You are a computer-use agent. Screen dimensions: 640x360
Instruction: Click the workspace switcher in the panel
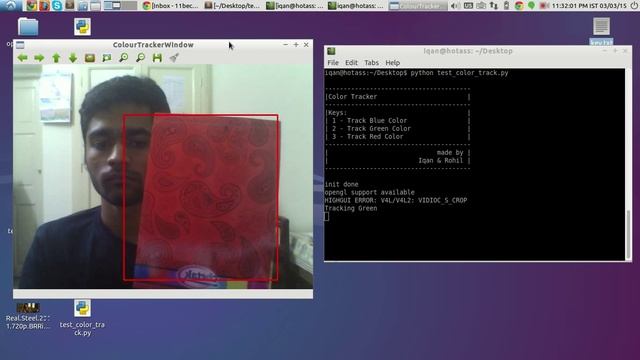tap(120, 6)
